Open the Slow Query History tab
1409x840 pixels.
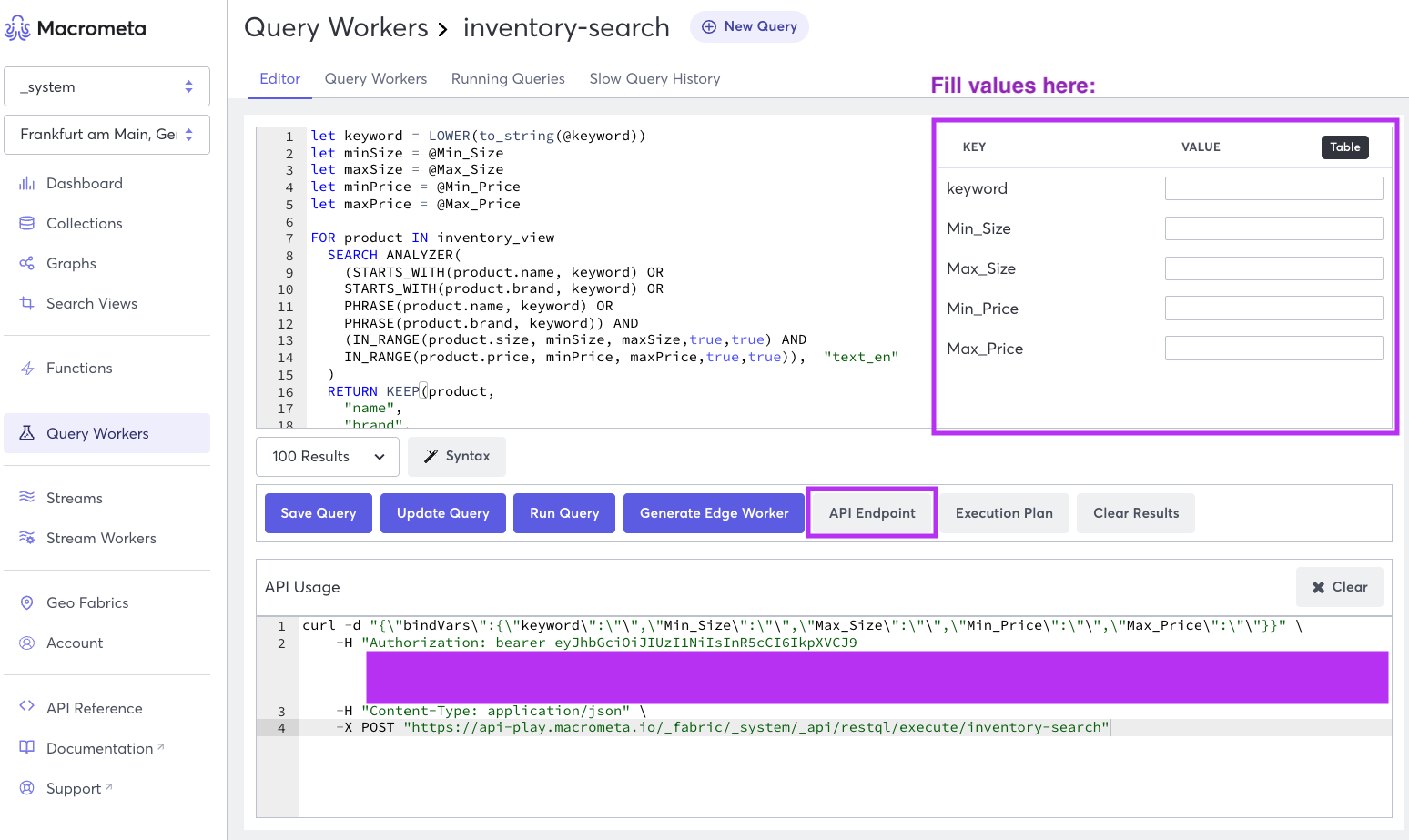[654, 79]
